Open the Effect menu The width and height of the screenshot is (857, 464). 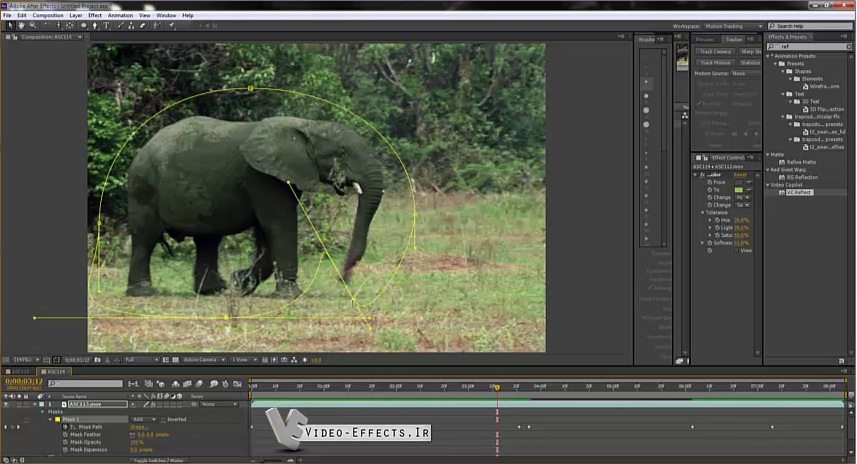pyautogui.click(x=95, y=15)
